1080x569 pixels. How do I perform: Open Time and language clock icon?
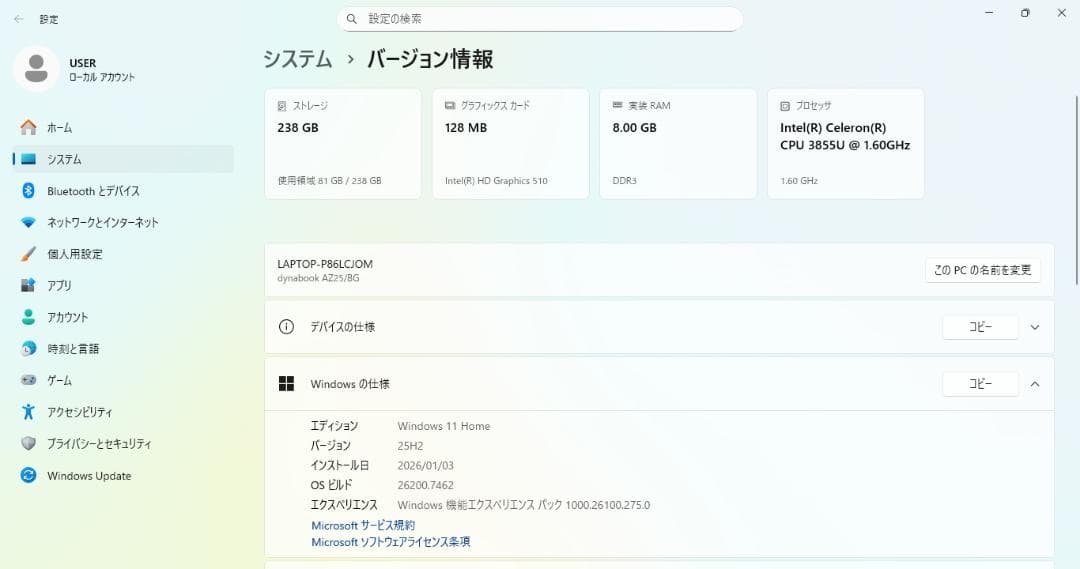point(28,349)
